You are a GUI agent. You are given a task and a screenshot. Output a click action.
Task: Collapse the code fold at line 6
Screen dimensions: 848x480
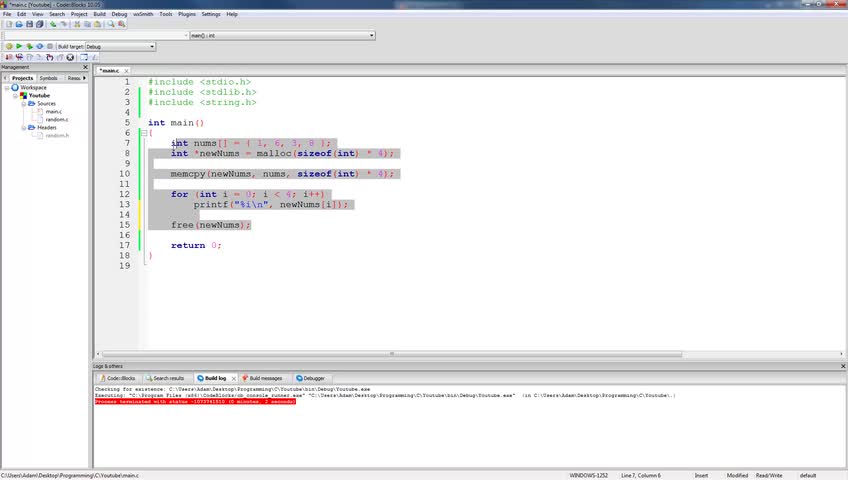tap(144, 133)
